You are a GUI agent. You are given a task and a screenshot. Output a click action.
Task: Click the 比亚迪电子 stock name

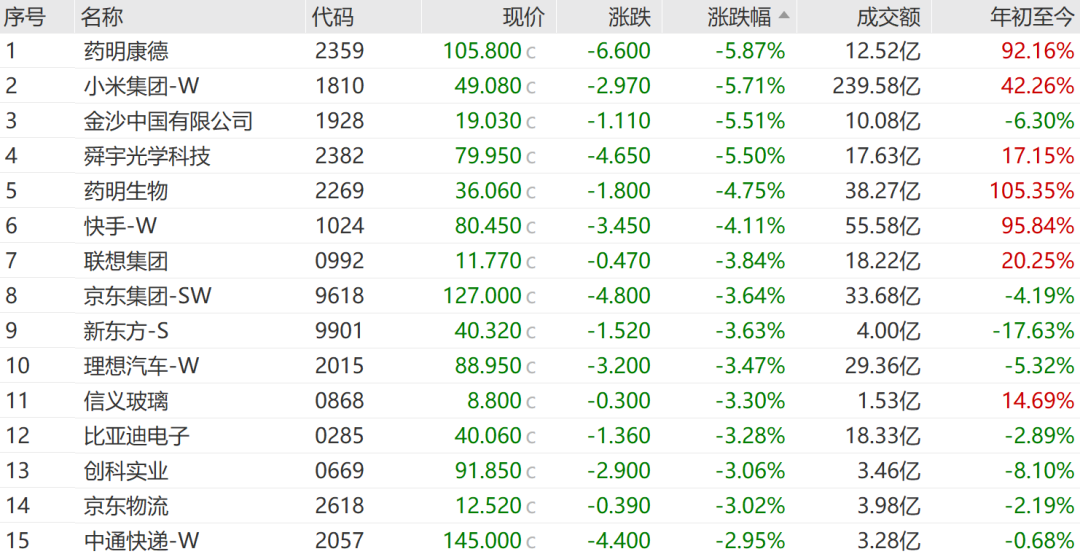coord(137,436)
